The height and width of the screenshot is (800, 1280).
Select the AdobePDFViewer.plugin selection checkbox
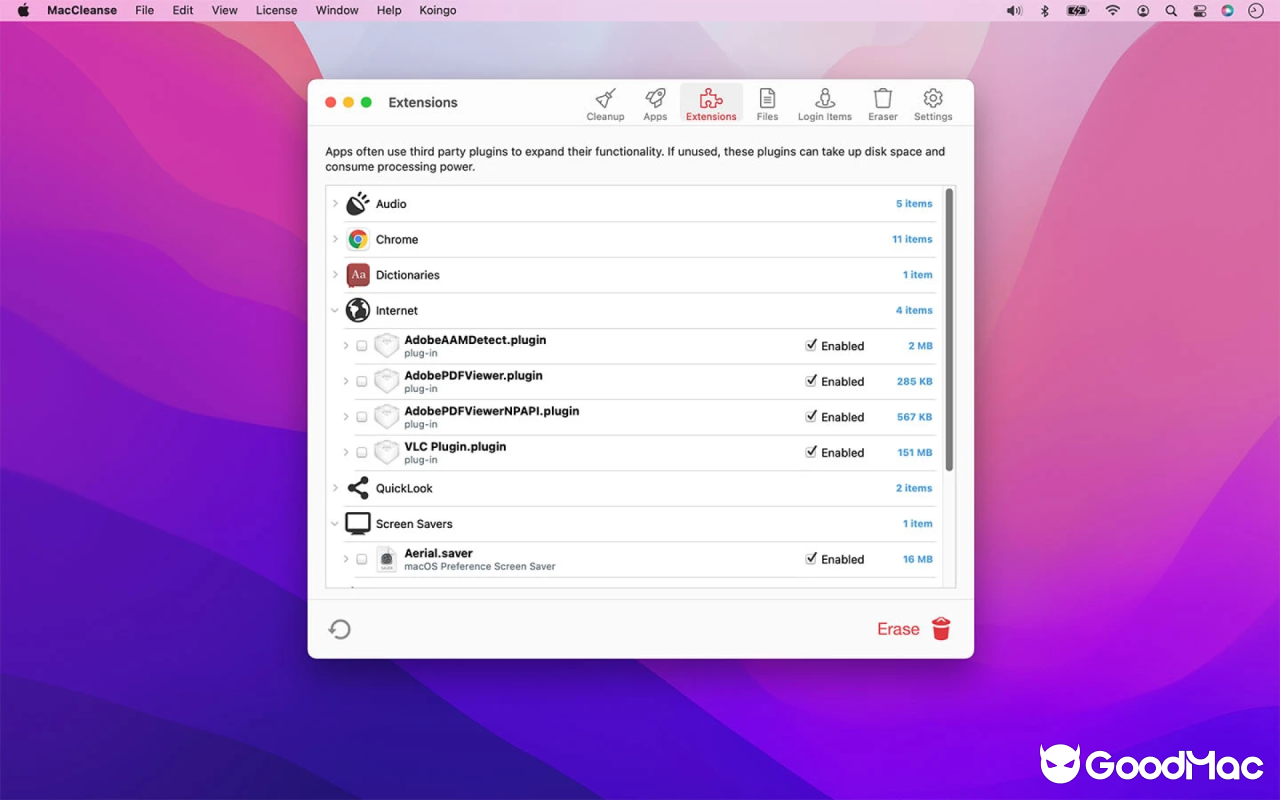362,381
